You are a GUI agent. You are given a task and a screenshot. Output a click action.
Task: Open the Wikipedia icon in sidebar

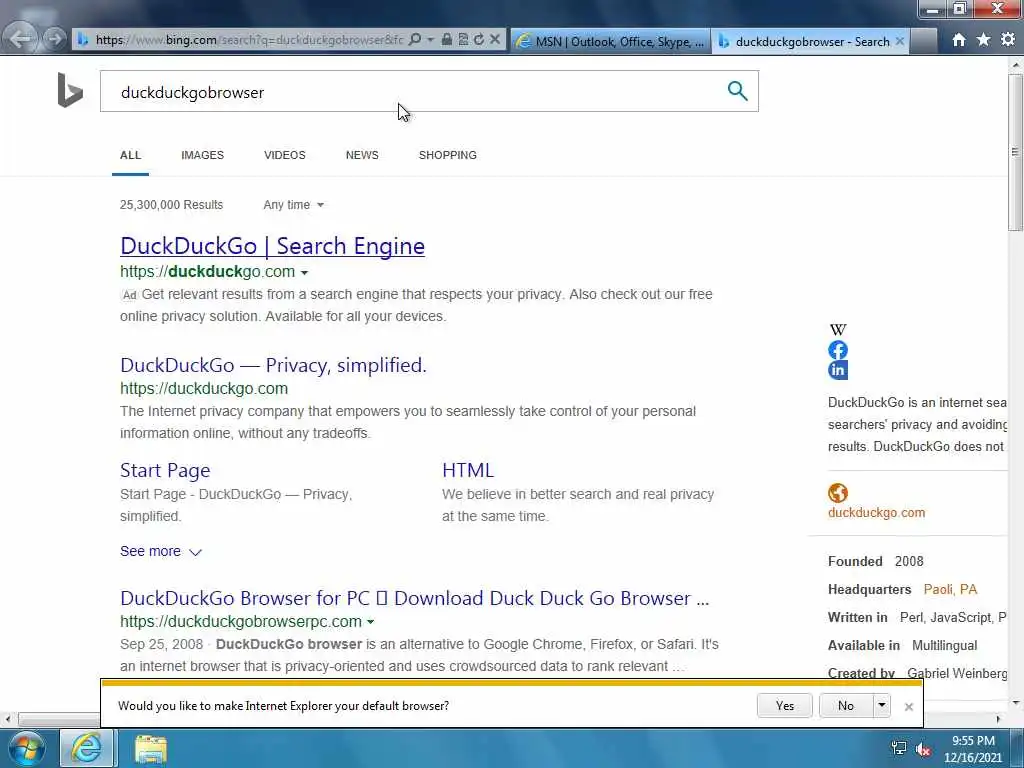pos(838,329)
